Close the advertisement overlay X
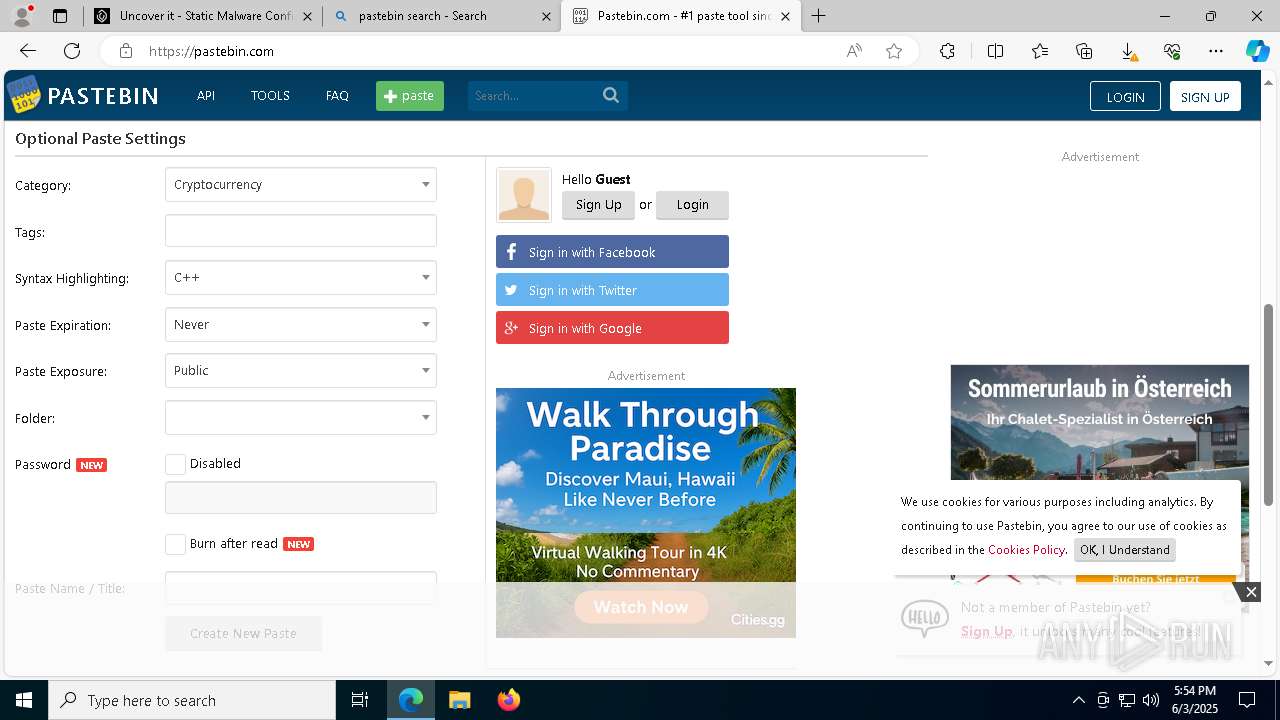Screen dimensions: 1280x720 (1251, 592)
